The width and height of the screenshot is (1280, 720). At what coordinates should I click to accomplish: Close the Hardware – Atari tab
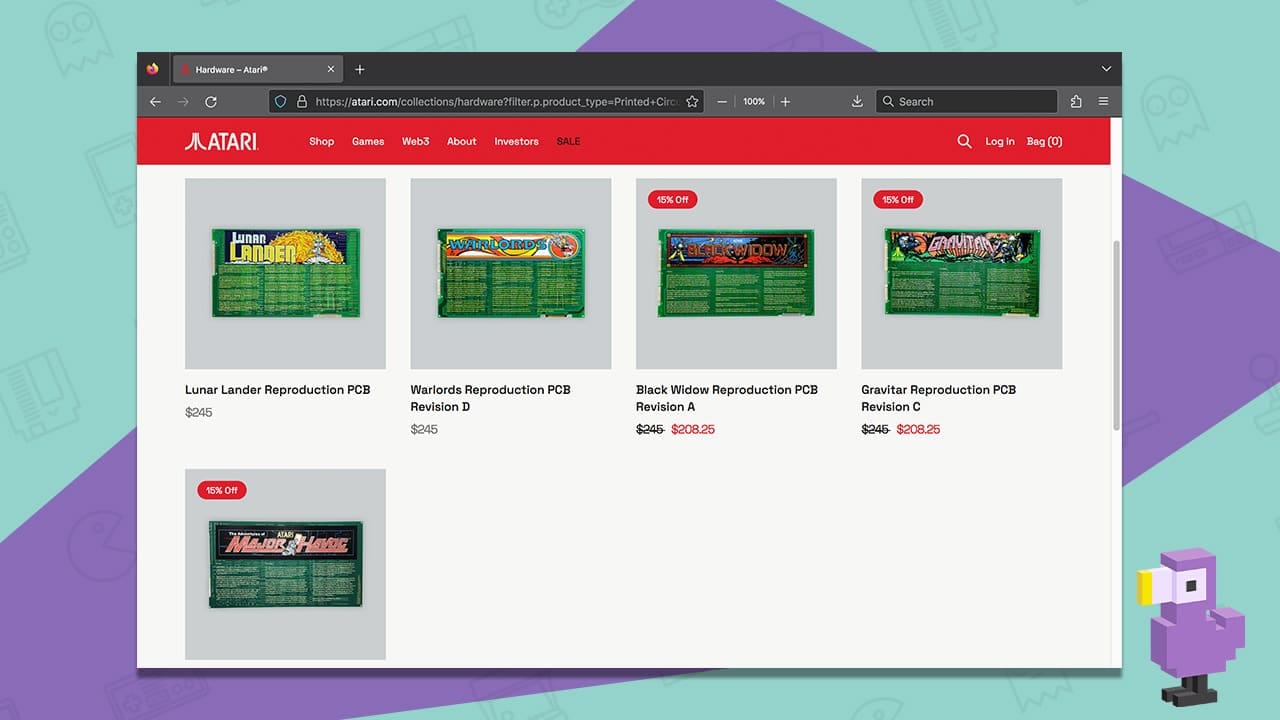tap(331, 69)
